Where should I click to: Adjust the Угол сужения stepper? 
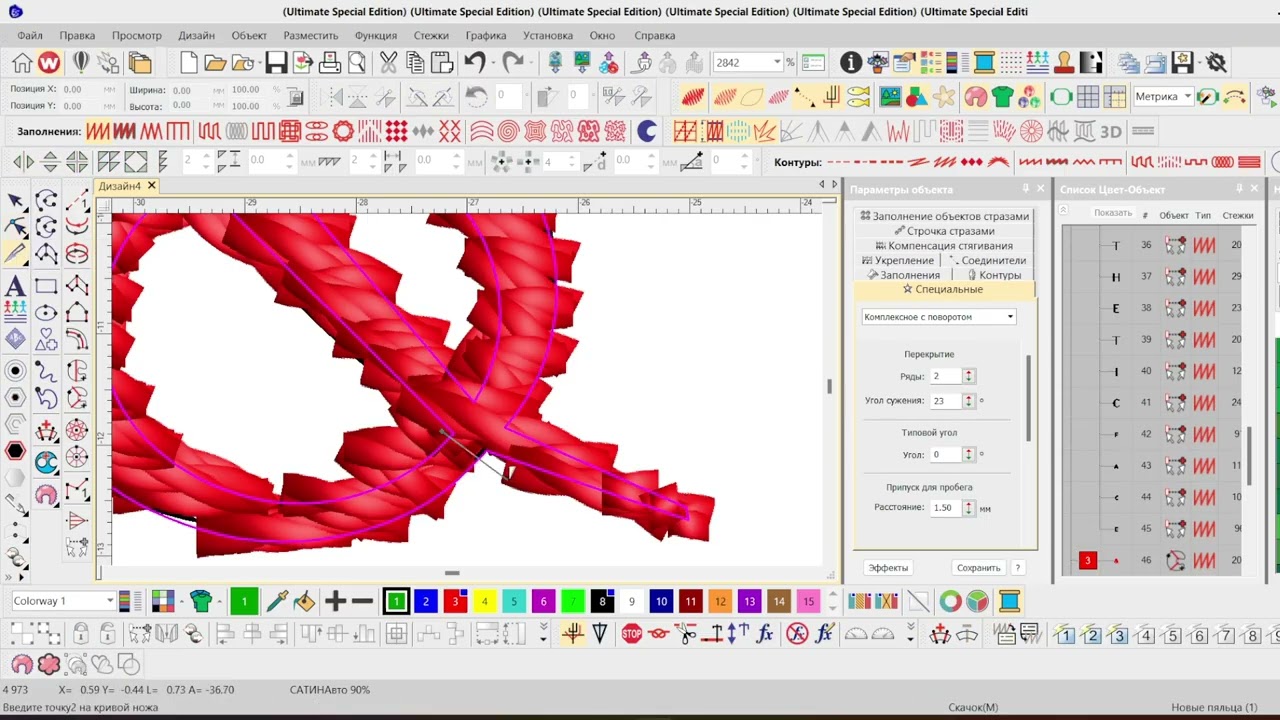point(968,400)
